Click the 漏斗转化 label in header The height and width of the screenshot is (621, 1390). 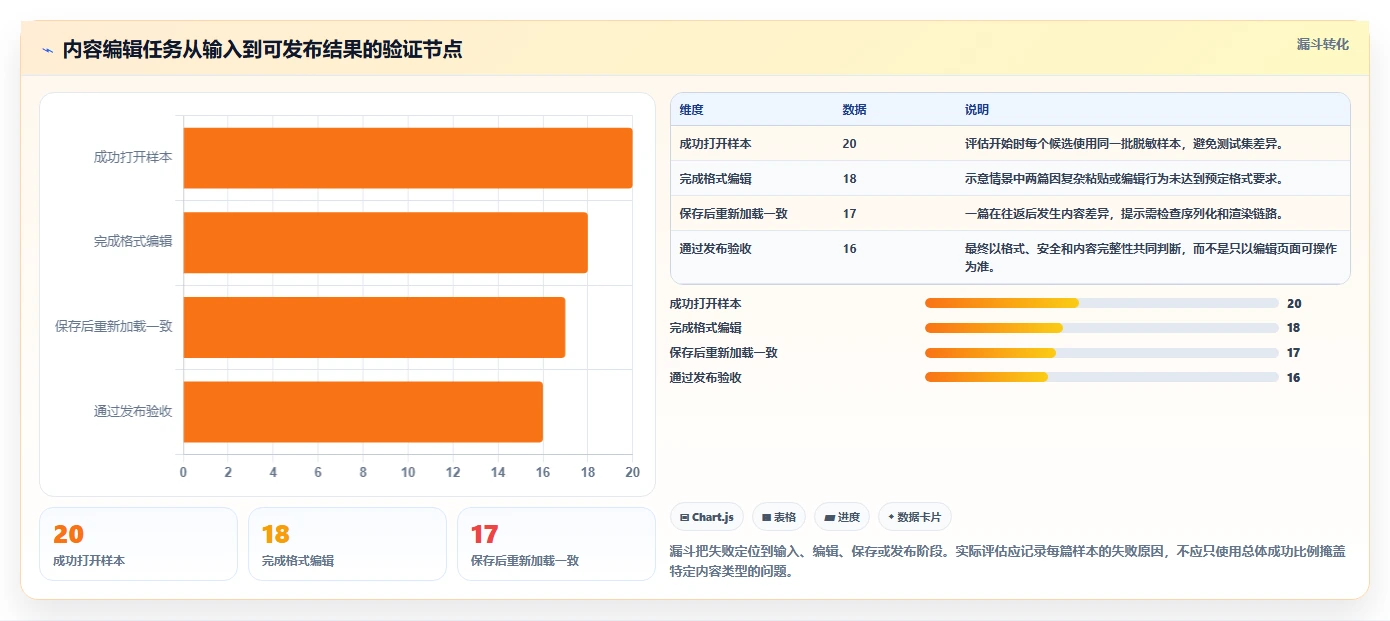[x=1322, y=44]
